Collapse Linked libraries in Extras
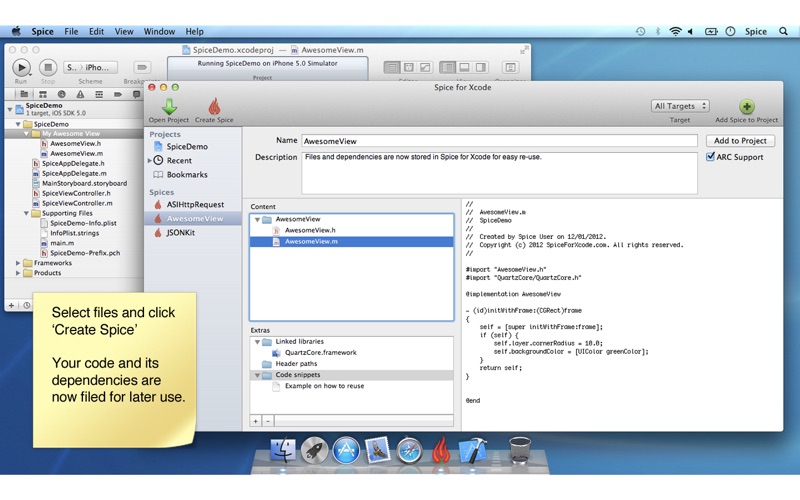800x500 pixels. (257, 342)
